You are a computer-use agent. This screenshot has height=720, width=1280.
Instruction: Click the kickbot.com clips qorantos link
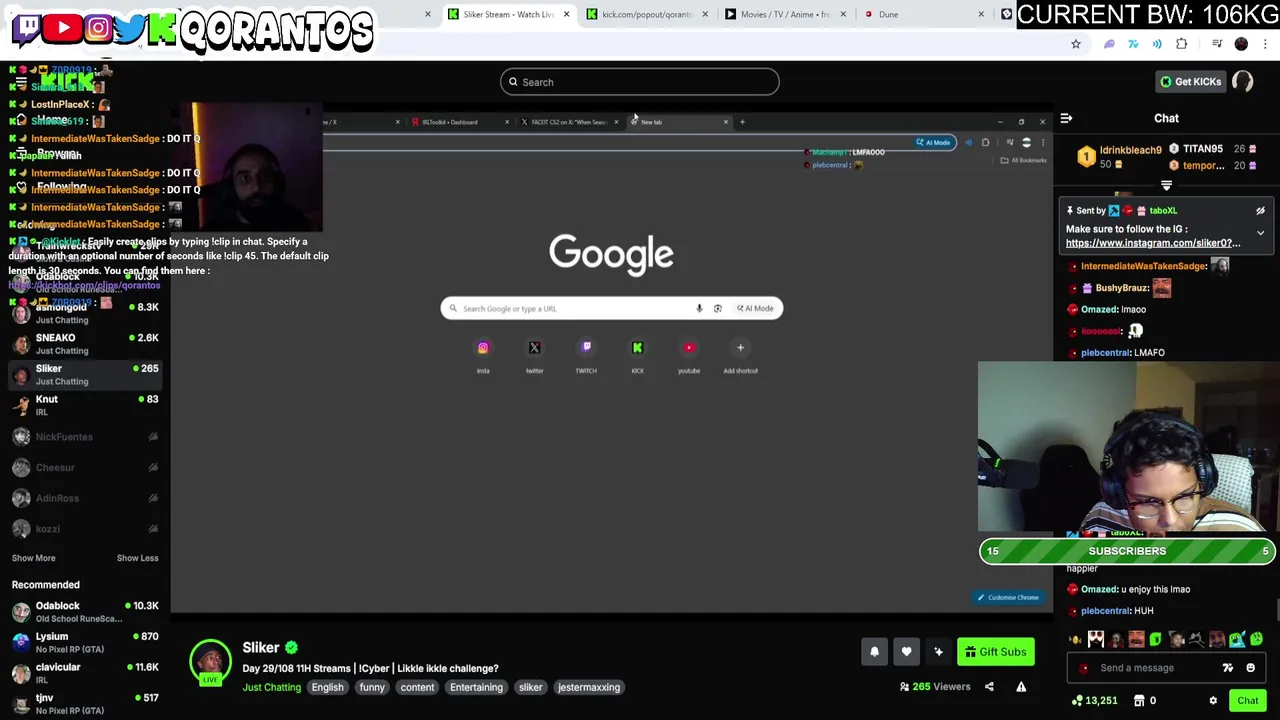click(85, 285)
